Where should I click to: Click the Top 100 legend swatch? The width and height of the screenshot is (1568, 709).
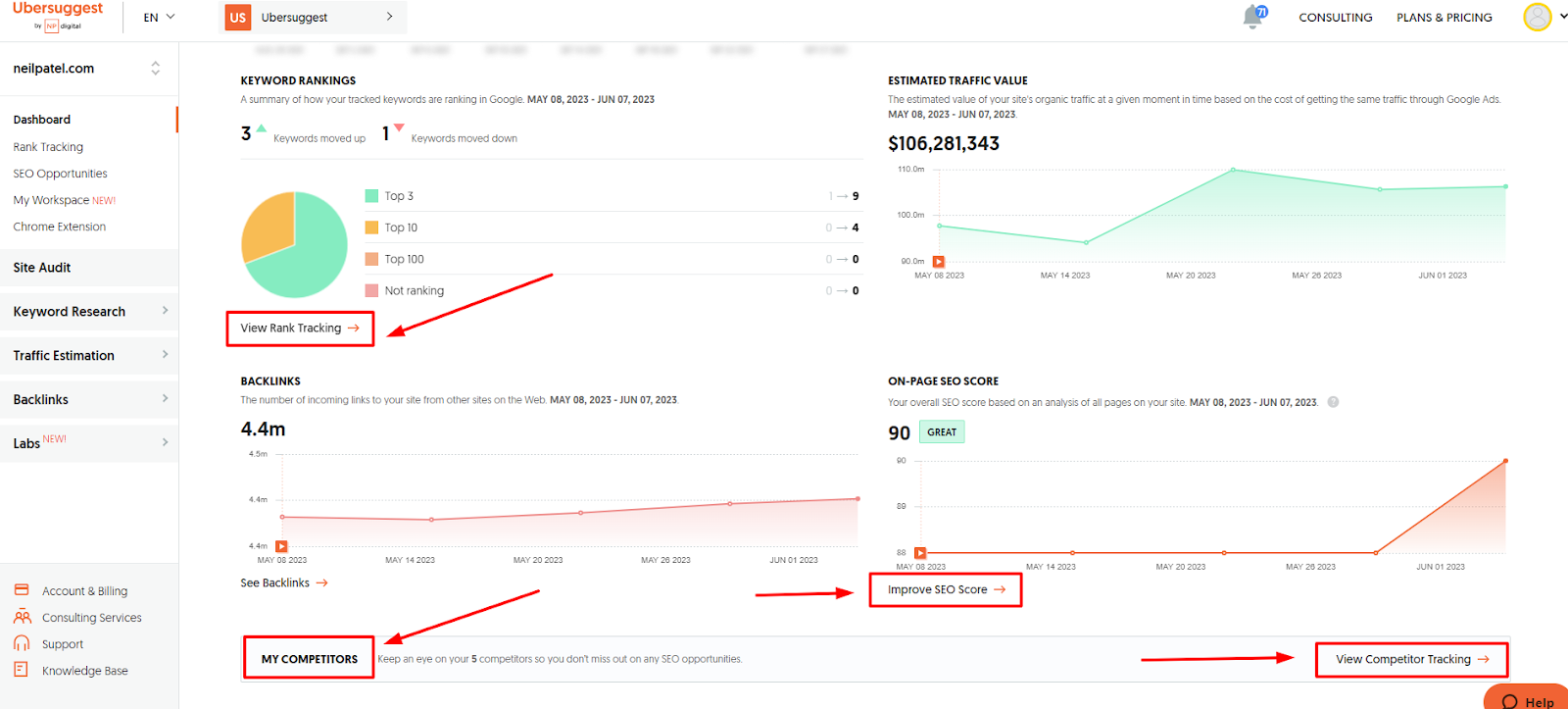click(371, 259)
